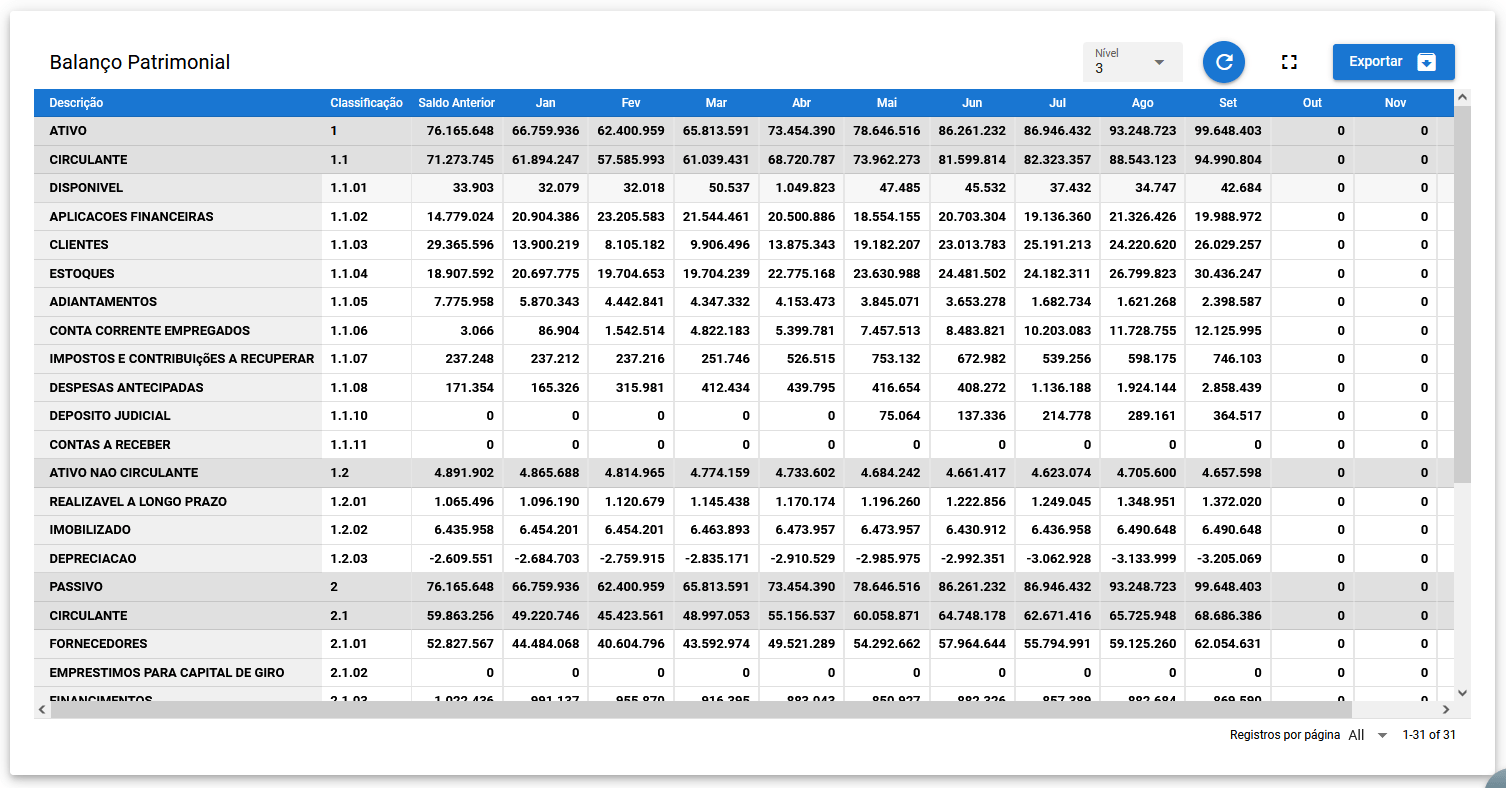Click the Jan column header
This screenshot has height=788, width=1506.
545,103
